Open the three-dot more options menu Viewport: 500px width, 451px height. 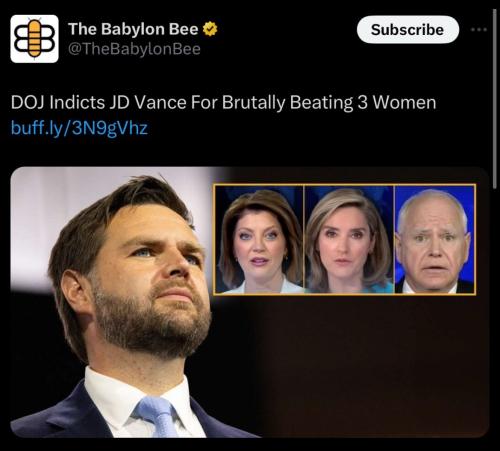tap(479, 30)
